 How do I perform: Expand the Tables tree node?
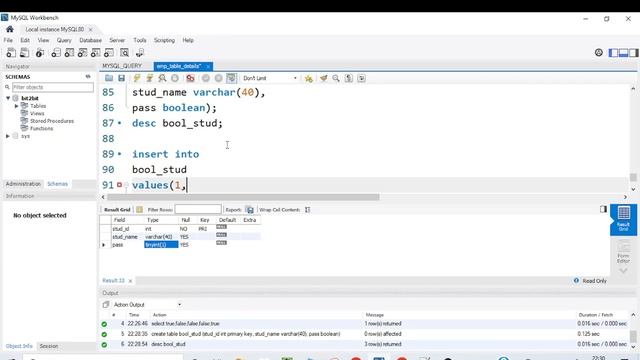coord(17,106)
